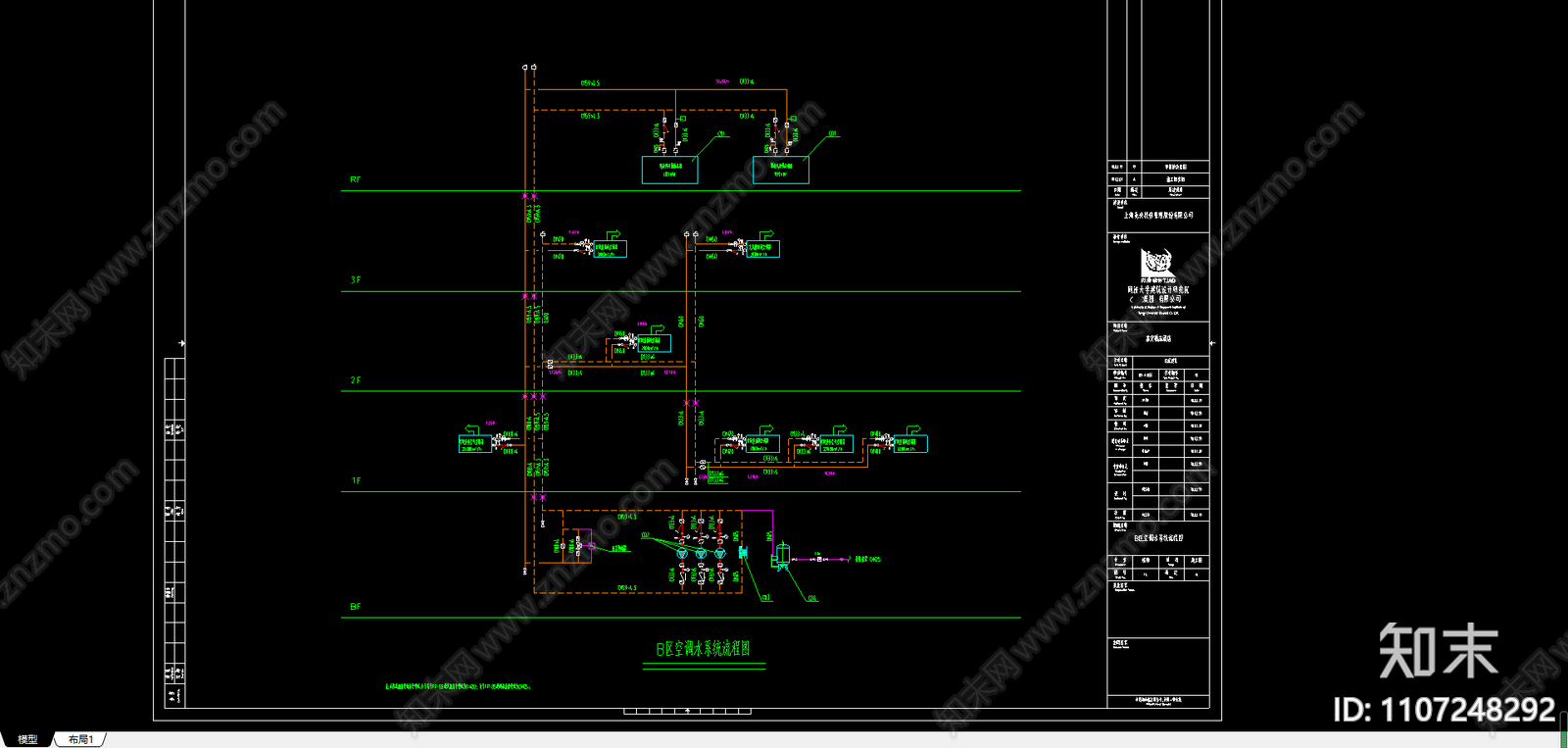1568x748 pixels.
Task: Open the 布局1 layout tab
Action: point(81,739)
